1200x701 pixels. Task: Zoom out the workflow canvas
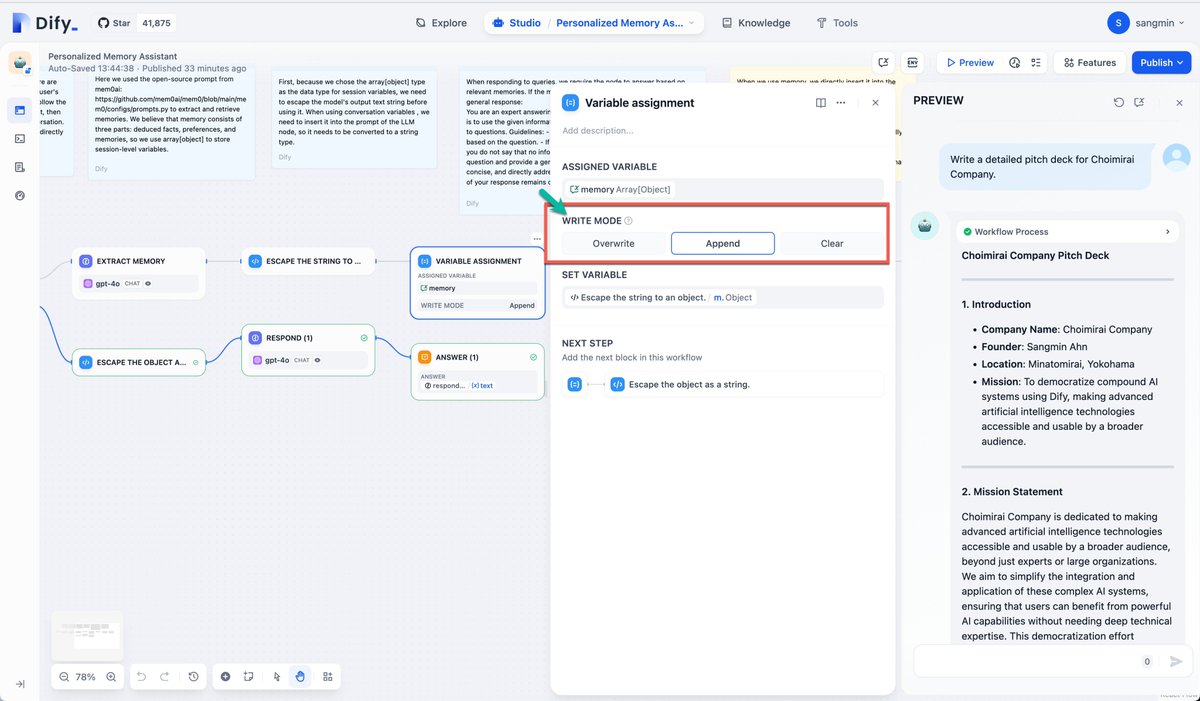tap(64, 677)
